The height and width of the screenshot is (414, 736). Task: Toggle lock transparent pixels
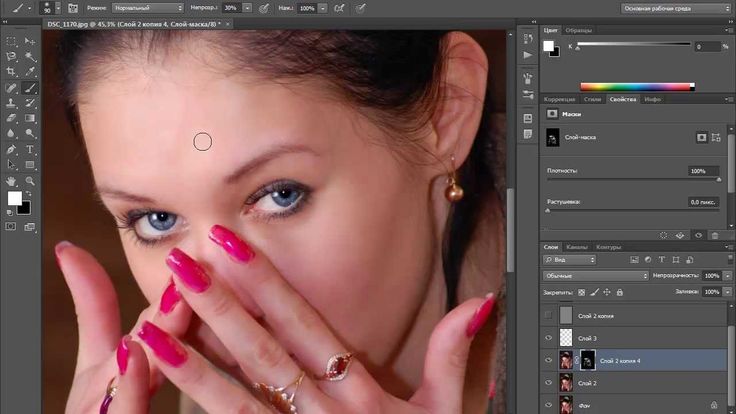point(582,292)
